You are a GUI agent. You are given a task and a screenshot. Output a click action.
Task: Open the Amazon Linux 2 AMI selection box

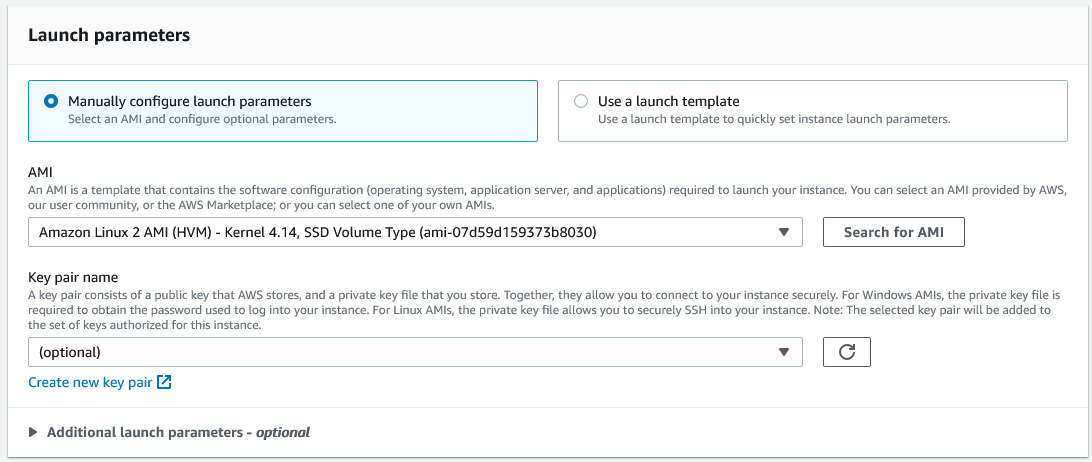pyautogui.click(x=400, y=233)
